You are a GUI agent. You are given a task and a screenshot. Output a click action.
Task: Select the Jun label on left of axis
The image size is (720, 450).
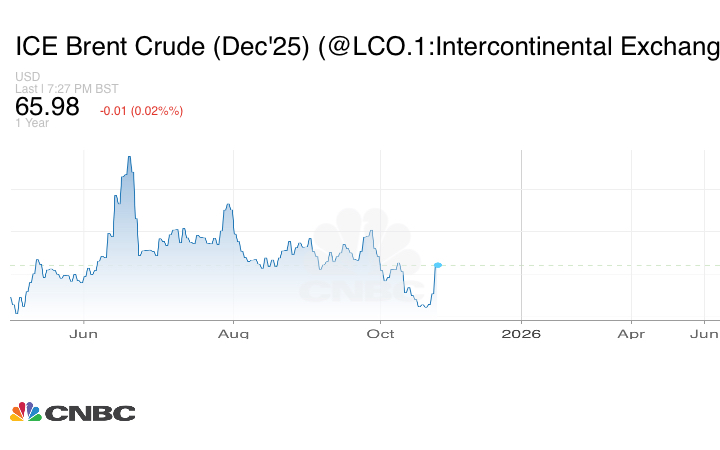pyautogui.click(x=84, y=334)
